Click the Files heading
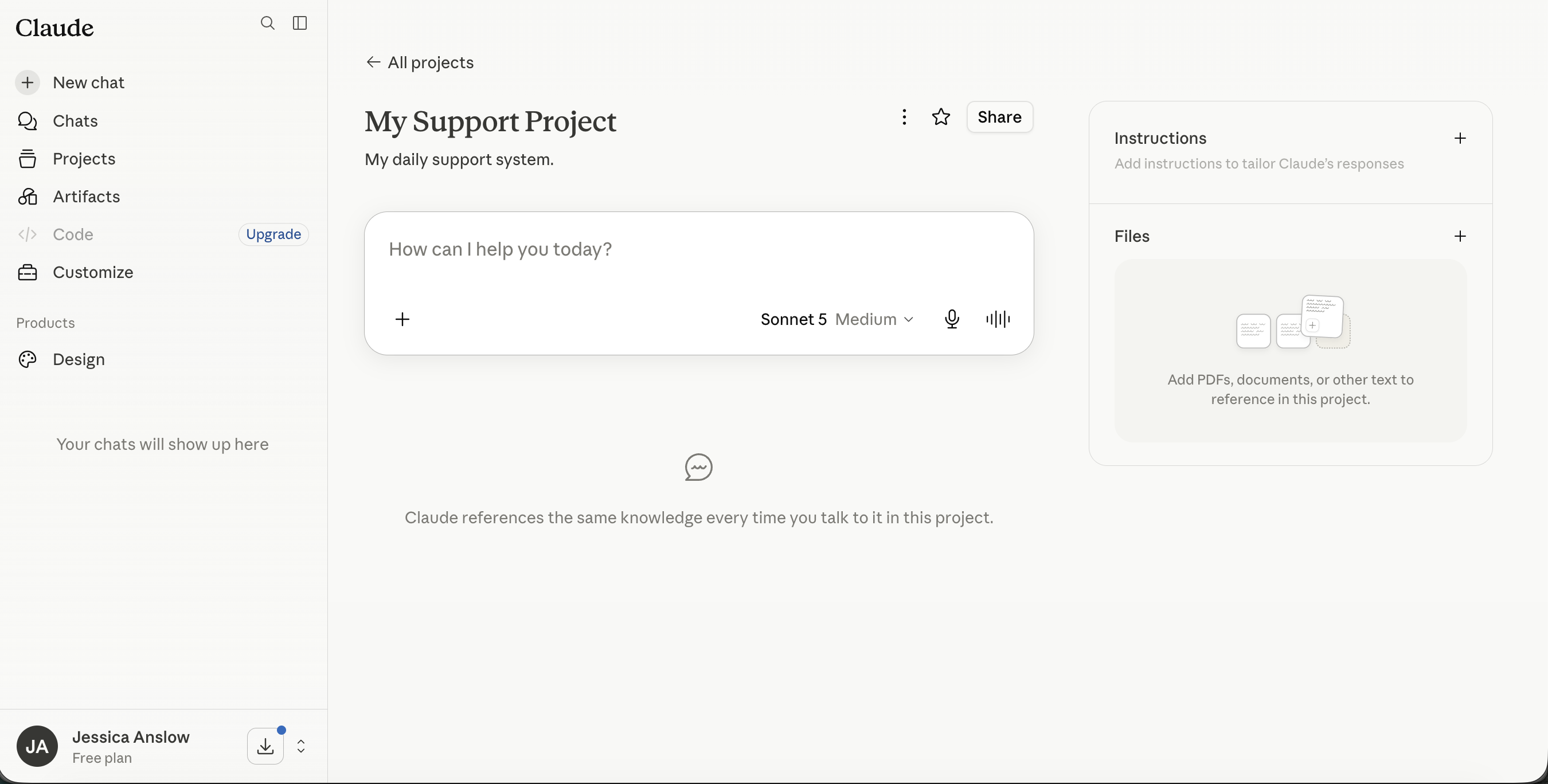Screen dimensions: 1548x784 point(1132,236)
